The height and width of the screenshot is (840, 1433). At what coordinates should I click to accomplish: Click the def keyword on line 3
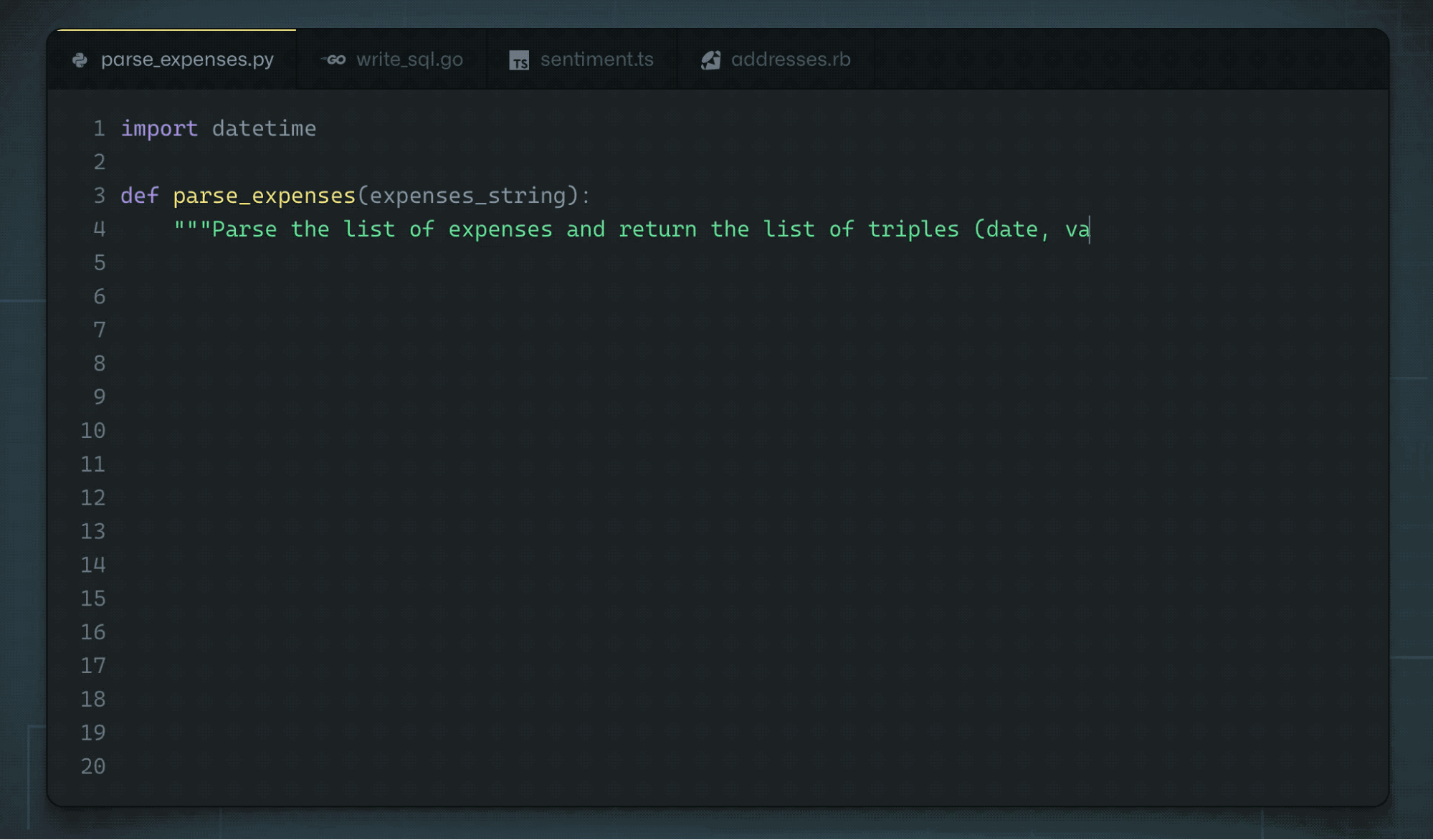click(138, 195)
